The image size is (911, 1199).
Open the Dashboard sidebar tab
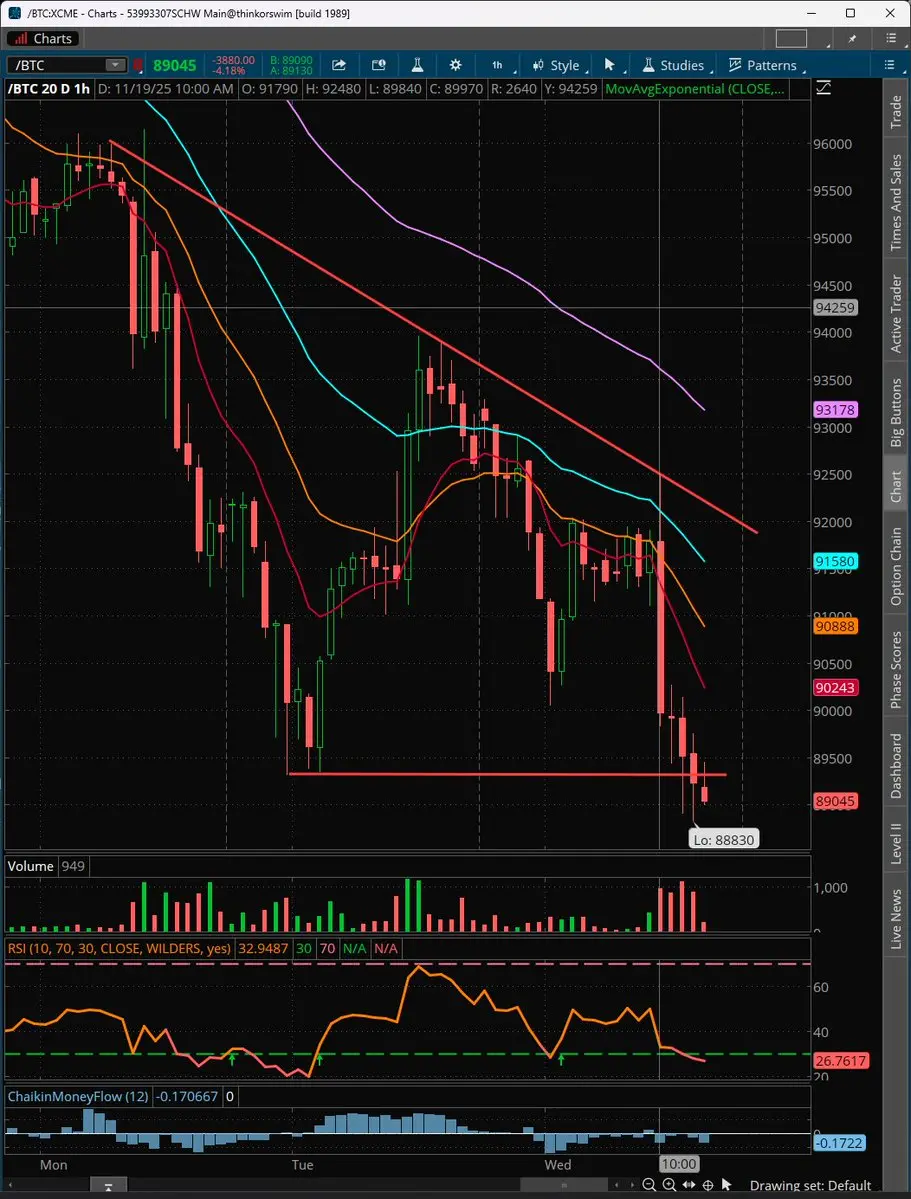pos(896,765)
